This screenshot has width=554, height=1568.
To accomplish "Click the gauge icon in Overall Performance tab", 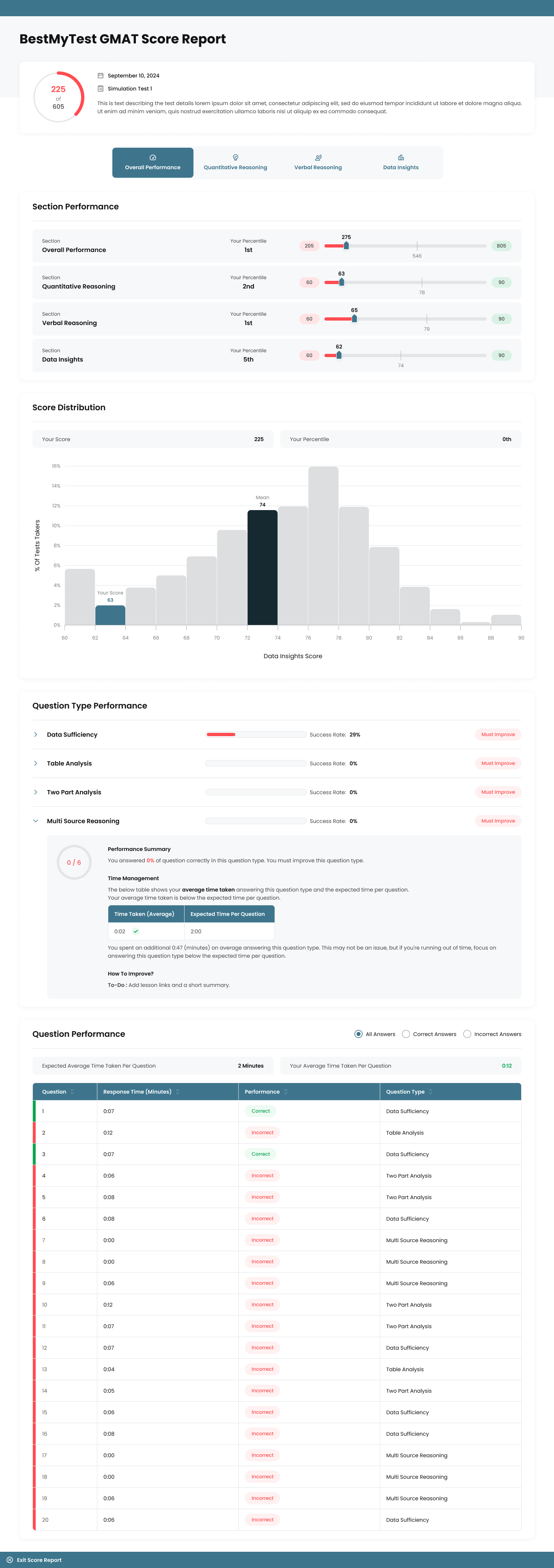I will [152, 157].
